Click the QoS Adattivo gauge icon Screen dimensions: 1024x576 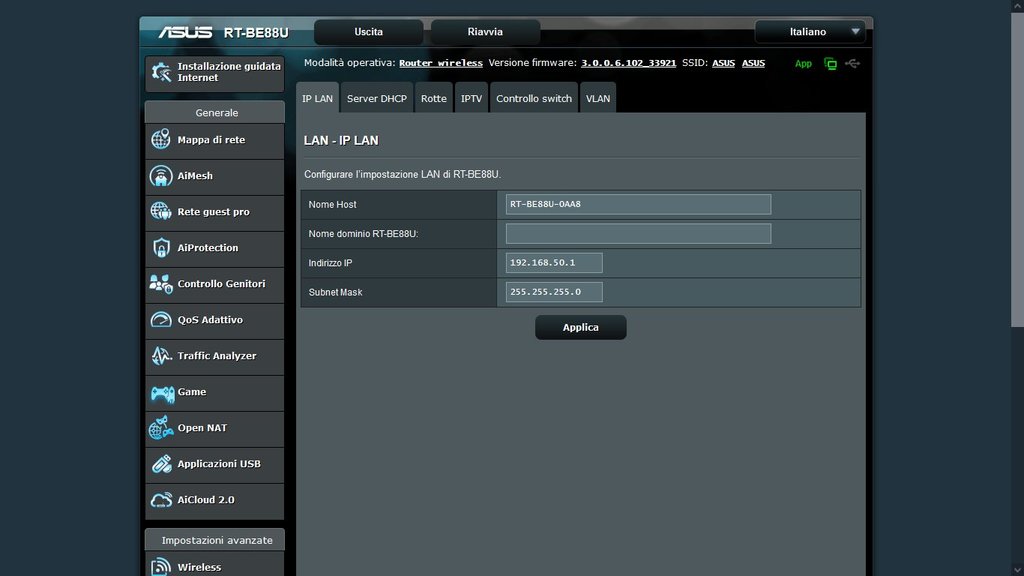pos(161,320)
